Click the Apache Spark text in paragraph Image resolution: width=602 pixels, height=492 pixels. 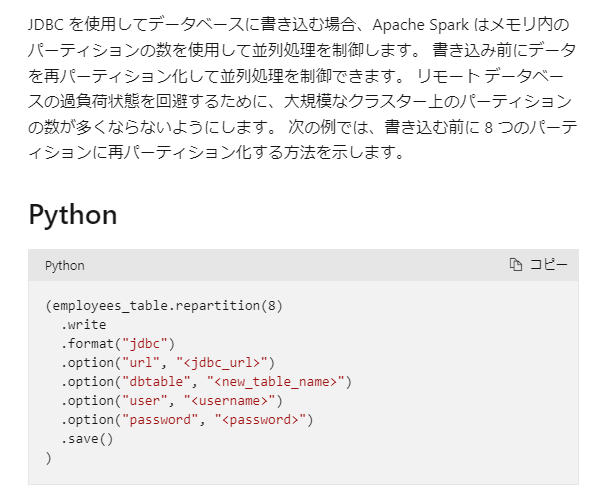pyautogui.click(x=420, y=25)
